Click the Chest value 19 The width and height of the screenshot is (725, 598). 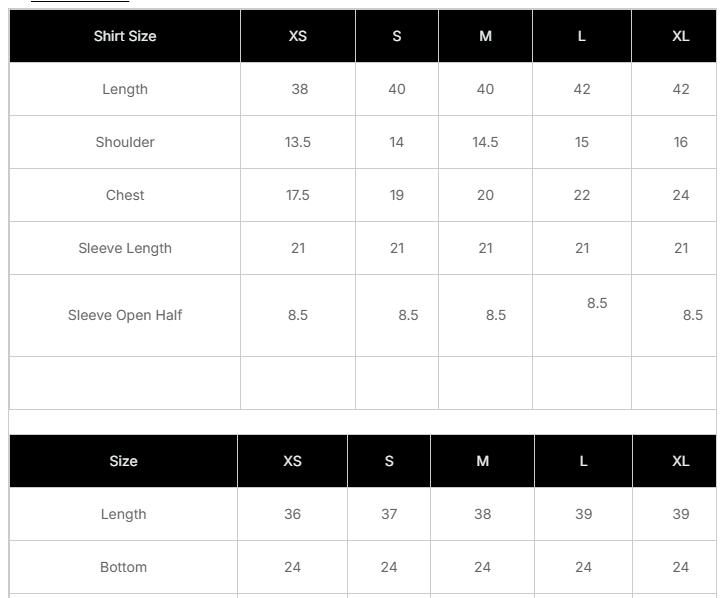point(397,195)
